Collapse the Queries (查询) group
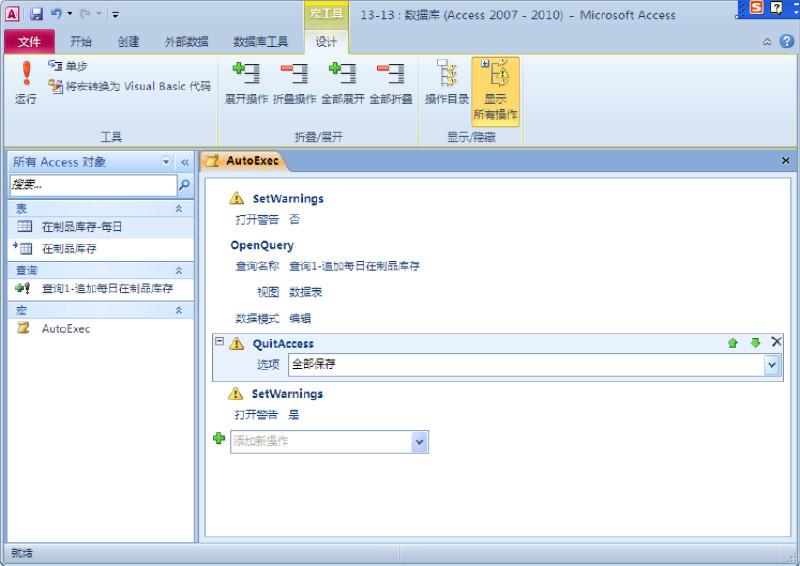 coord(179,270)
